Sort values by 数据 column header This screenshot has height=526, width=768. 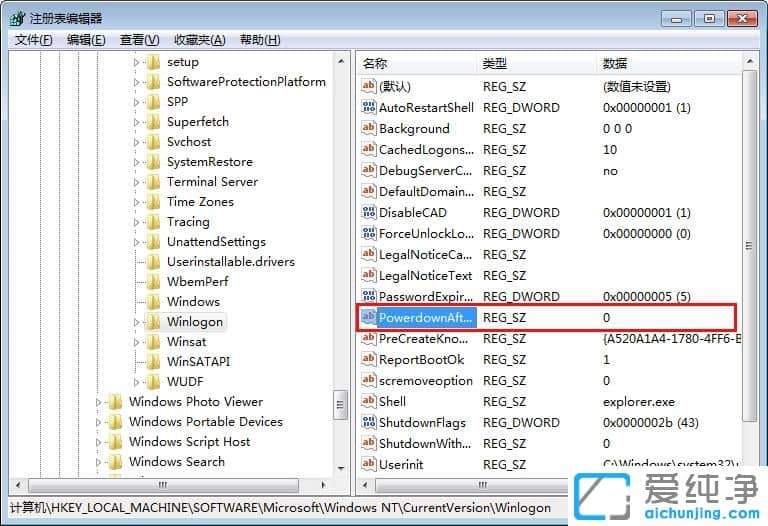669,63
